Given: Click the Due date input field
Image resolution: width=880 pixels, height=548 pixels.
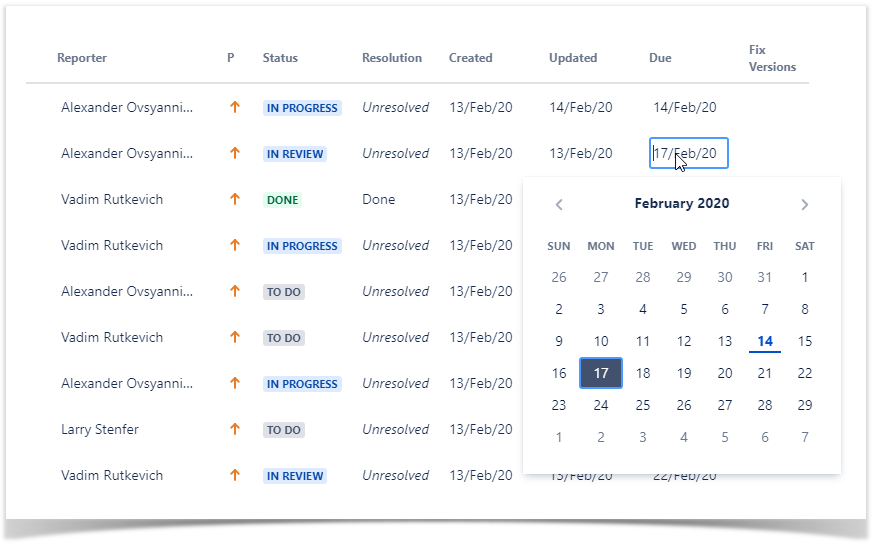Looking at the screenshot, I should (x=688, y=154).
